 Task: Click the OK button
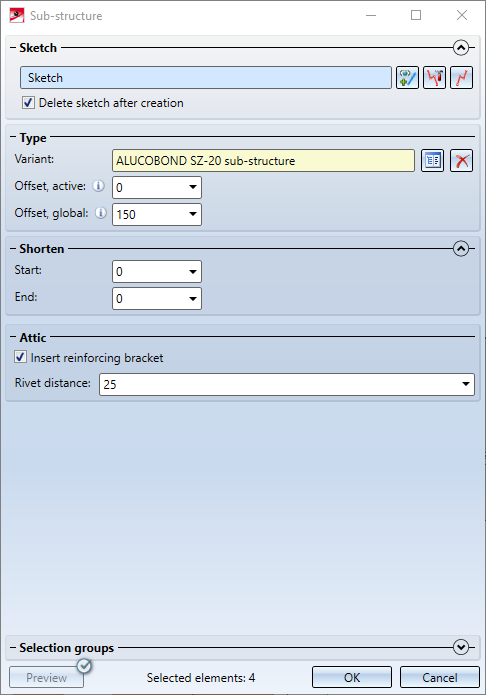tap(352, 677)
